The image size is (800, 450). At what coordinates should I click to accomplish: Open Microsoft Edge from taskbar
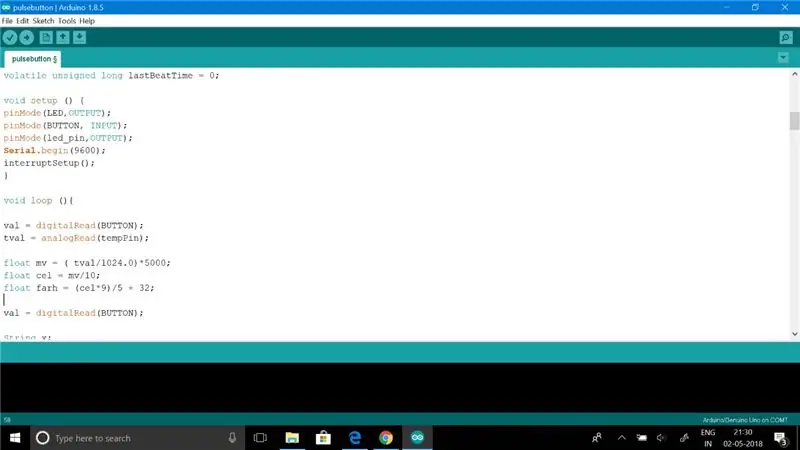355,438
